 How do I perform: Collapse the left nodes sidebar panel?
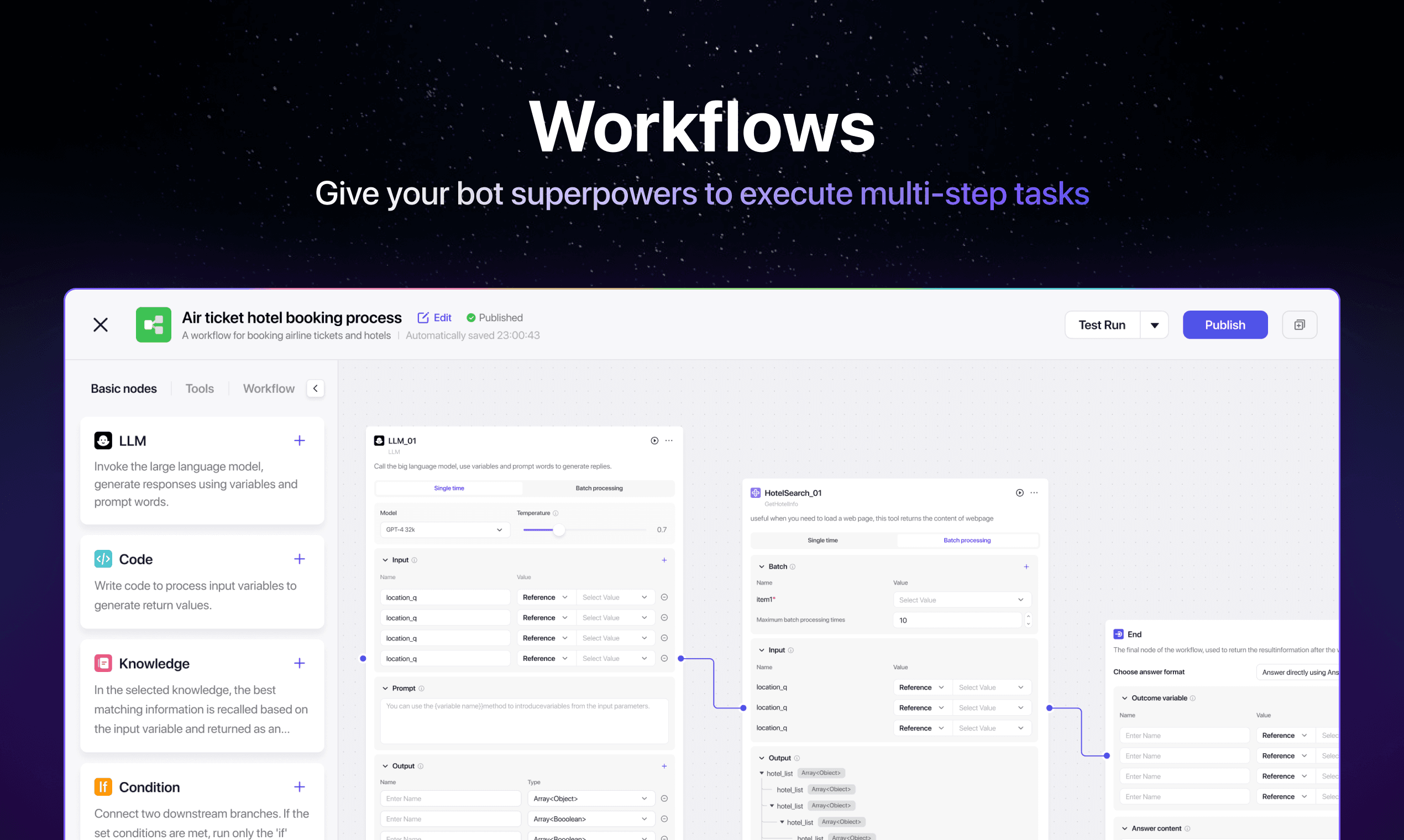click(315, 389)
